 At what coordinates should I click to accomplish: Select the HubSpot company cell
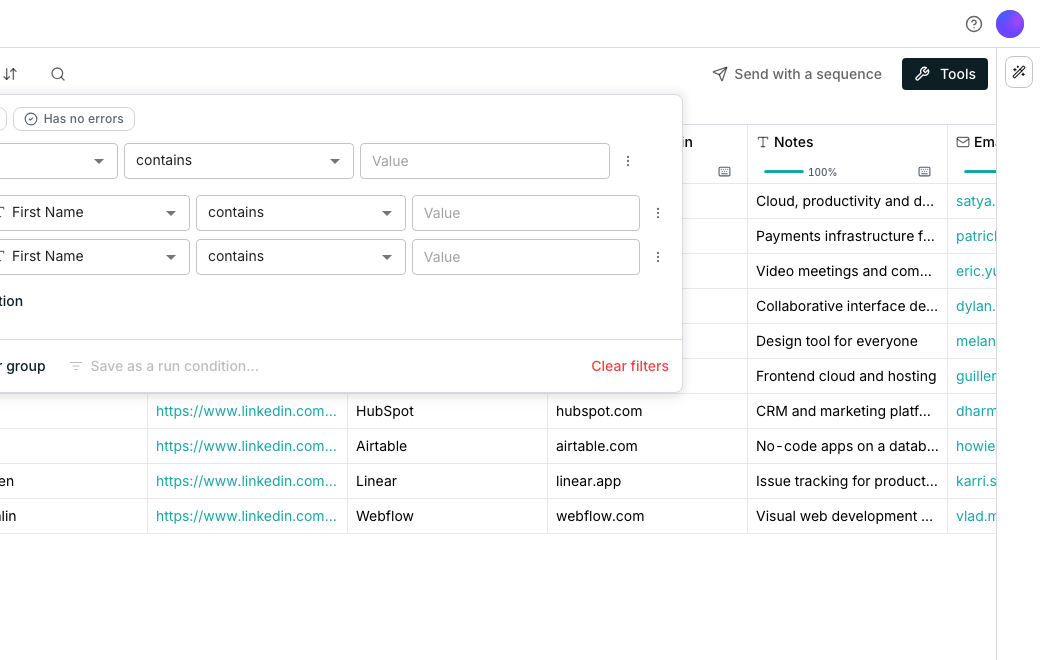447,411
